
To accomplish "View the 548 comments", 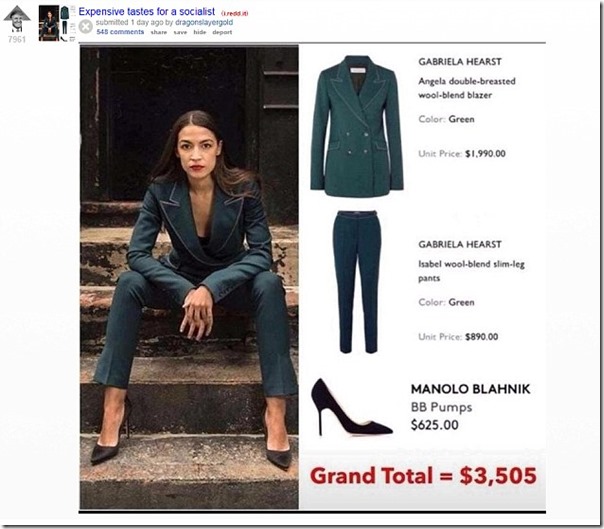I will tap(120, 32).
